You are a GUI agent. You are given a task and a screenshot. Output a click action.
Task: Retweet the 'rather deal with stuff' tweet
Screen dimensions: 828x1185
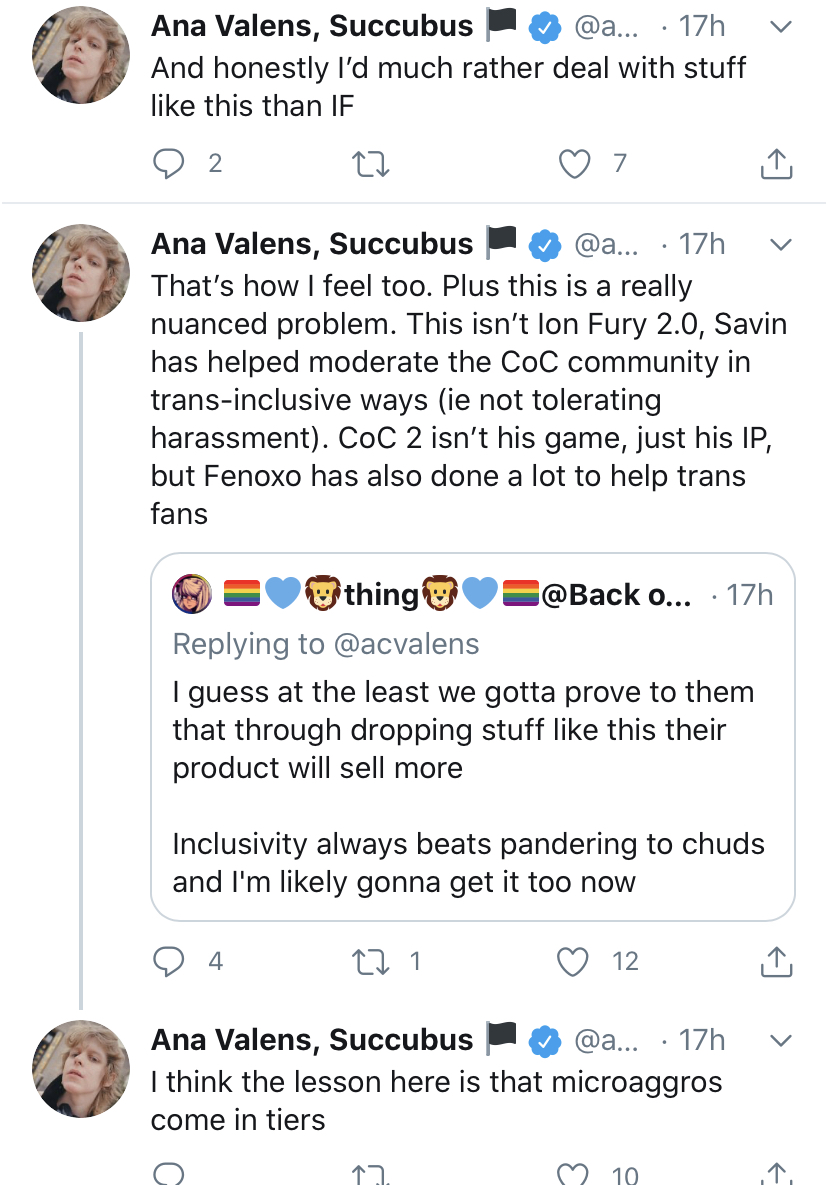[x=370, y=164]
